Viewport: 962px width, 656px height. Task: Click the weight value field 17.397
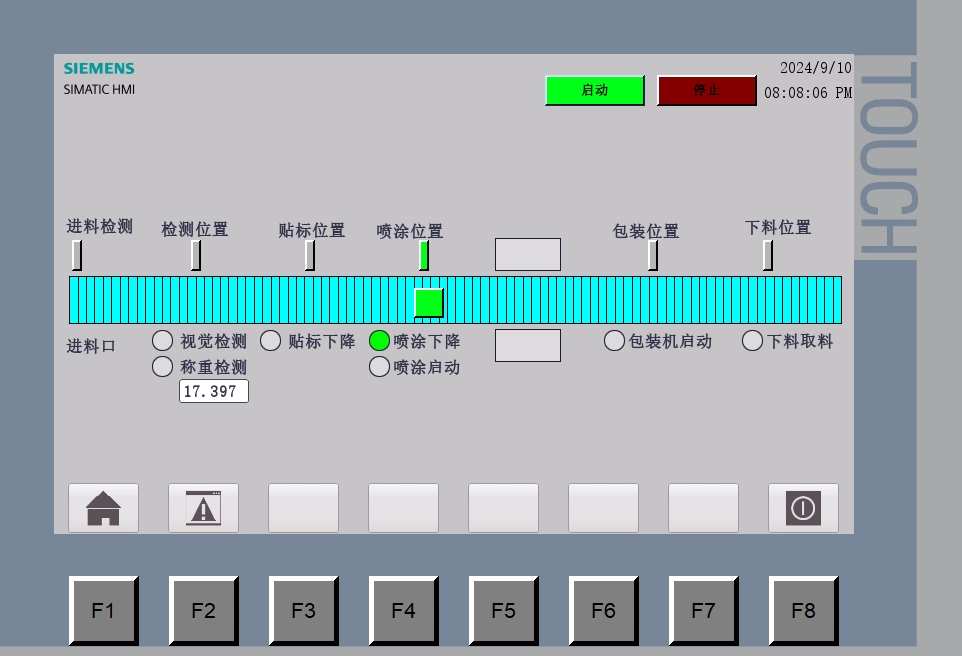click(x=214, y=391)
